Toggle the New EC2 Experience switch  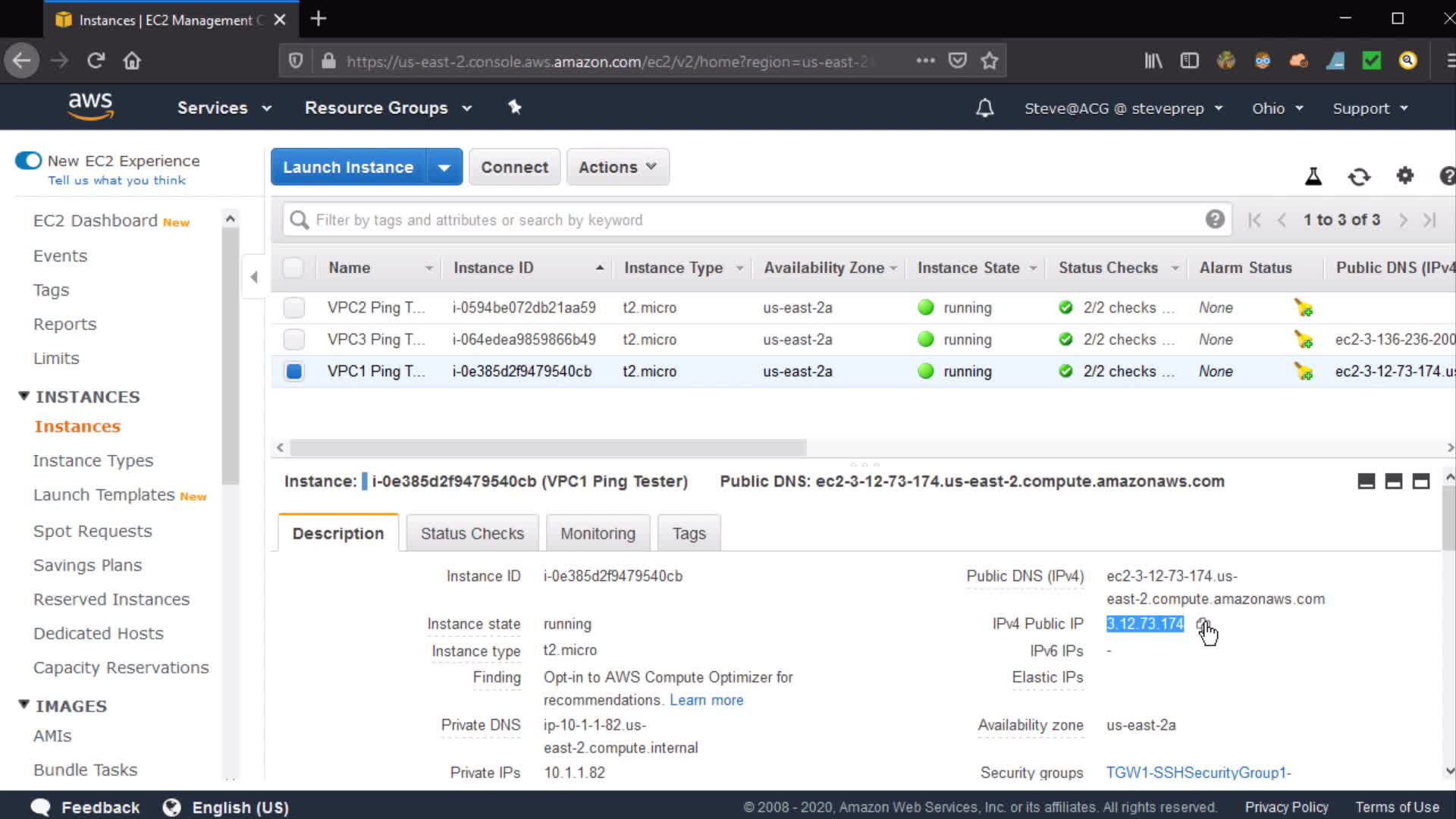tap(29, 161)
